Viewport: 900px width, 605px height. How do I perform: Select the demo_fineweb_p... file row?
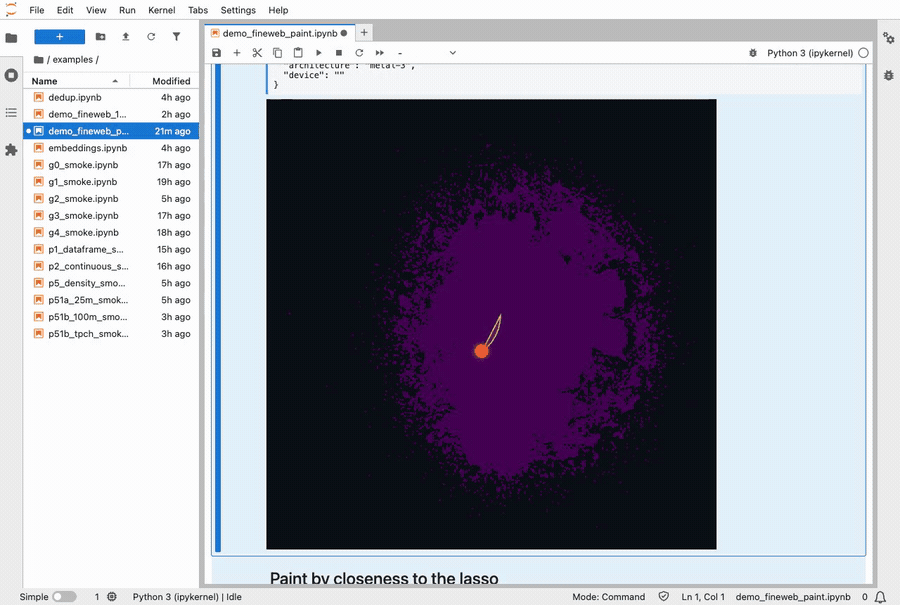point(111,131)
